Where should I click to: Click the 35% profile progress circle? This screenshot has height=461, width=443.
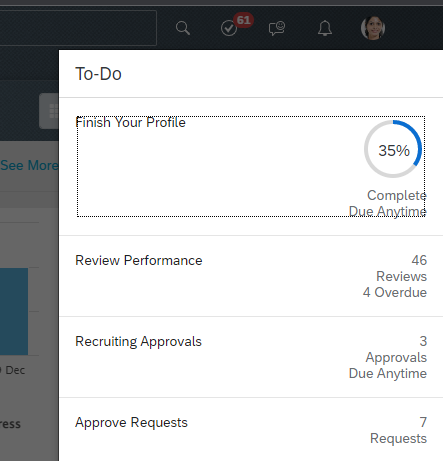(393, 149)
